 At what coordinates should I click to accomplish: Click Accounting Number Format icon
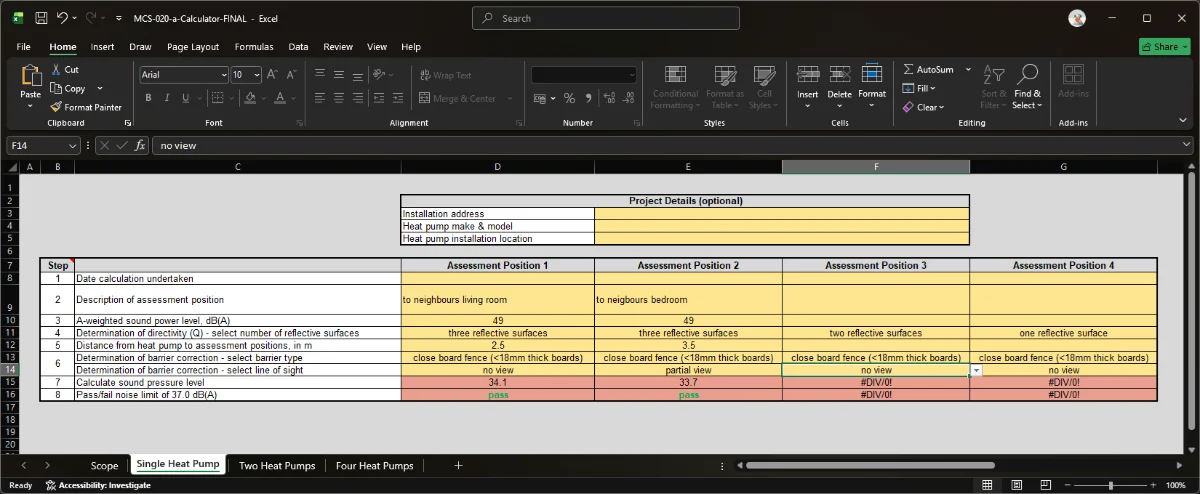(x=540, y=98)
